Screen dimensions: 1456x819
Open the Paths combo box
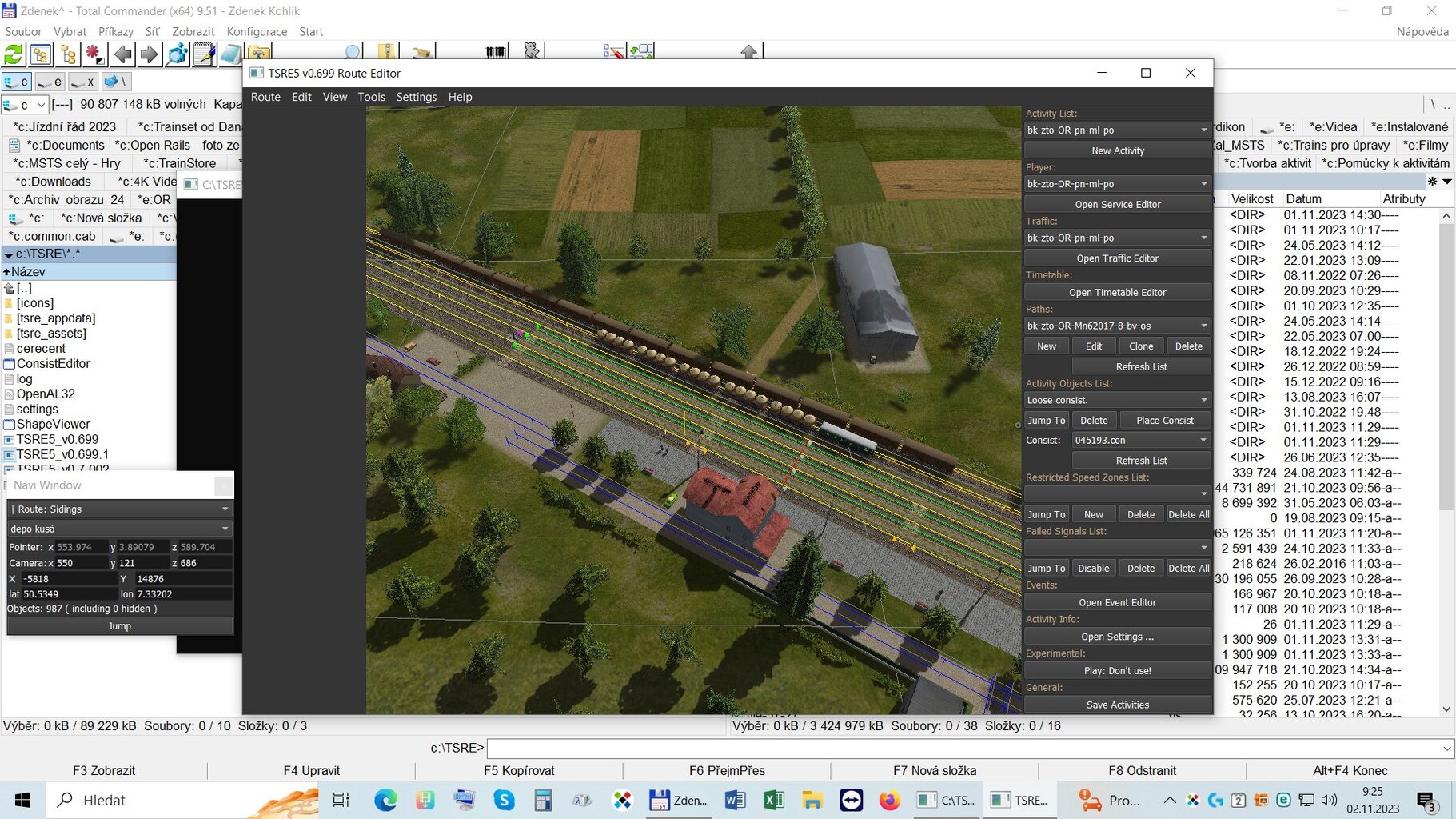[x=1117, y=326]
